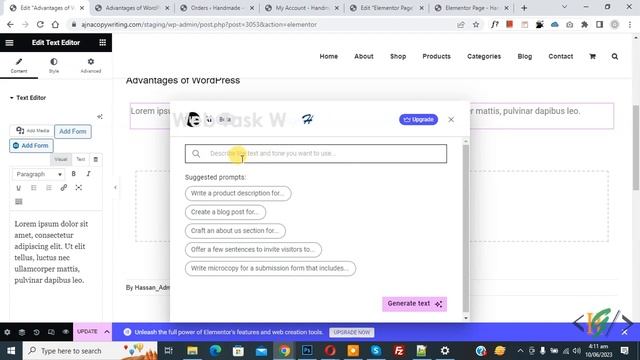Expand the save options arrow next to UPDATE
The width and height of the screenshot is (640, 360).
107,332
